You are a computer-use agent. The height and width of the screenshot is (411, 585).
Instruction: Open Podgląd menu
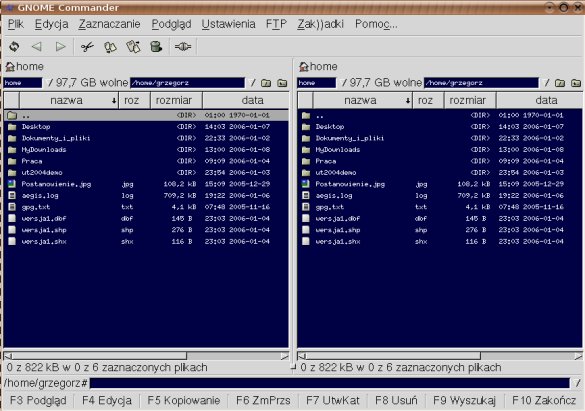[x=171, y=24]
